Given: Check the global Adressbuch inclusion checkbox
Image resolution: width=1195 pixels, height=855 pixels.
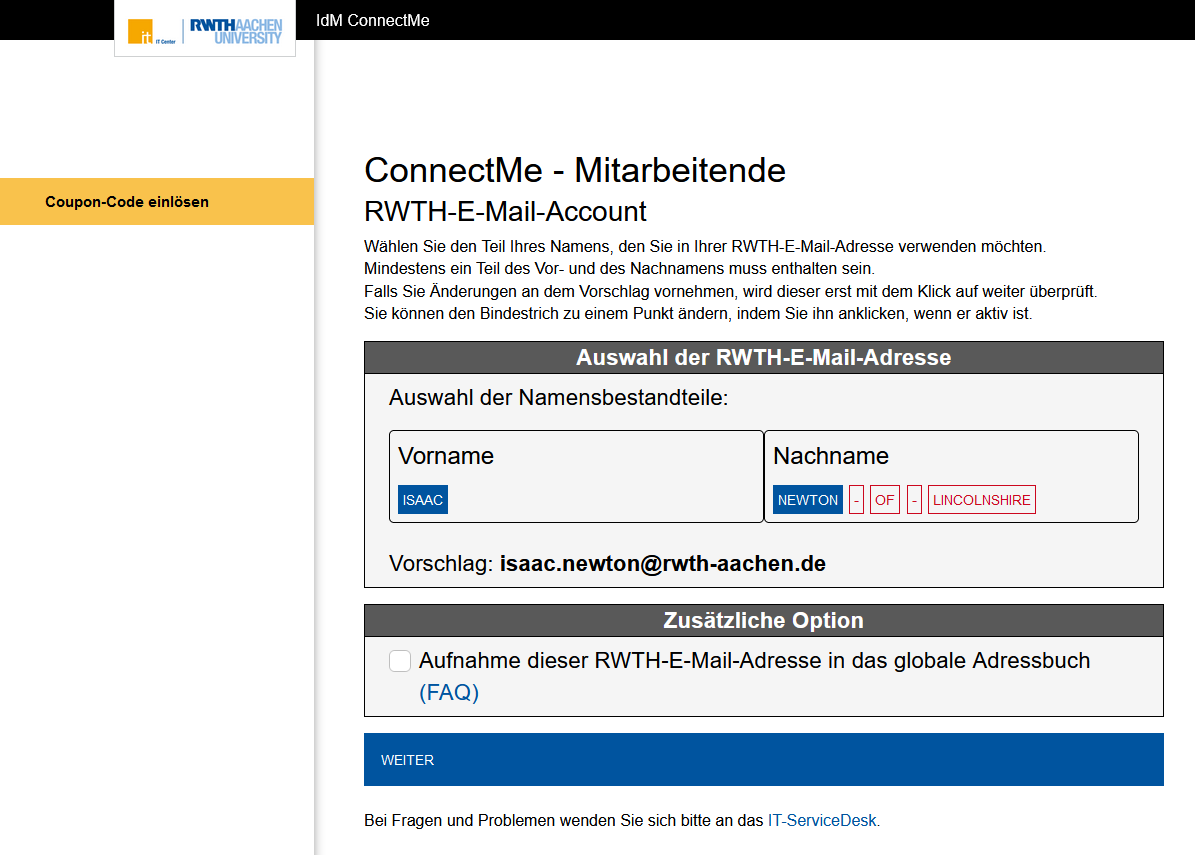Looking at the screenshot, I should [400, 661].
